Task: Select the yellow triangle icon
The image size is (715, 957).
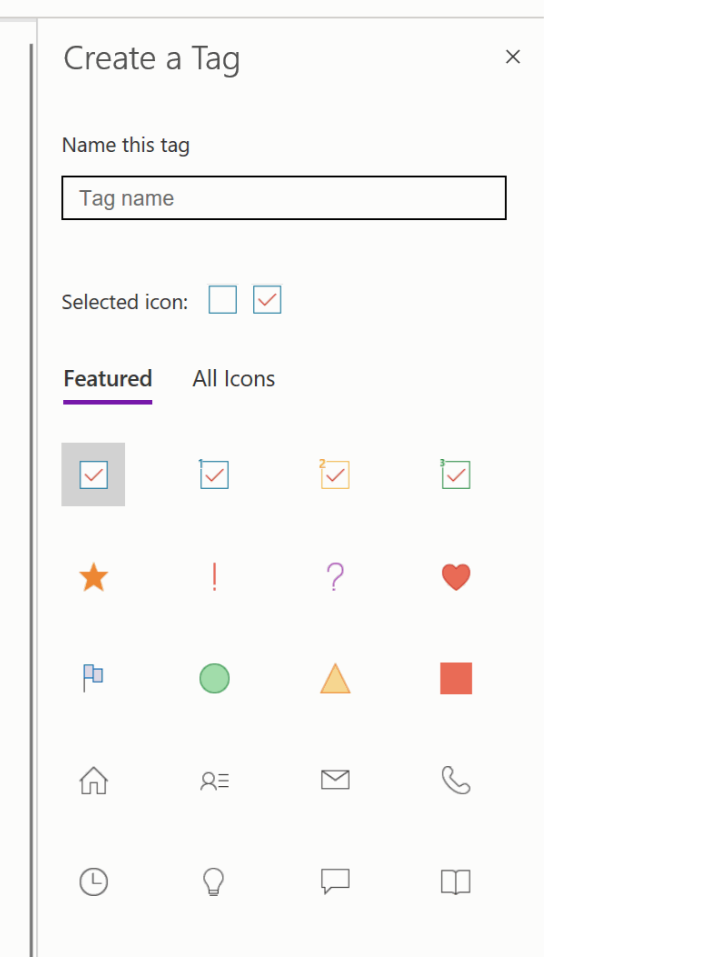Action: point(334,678)
